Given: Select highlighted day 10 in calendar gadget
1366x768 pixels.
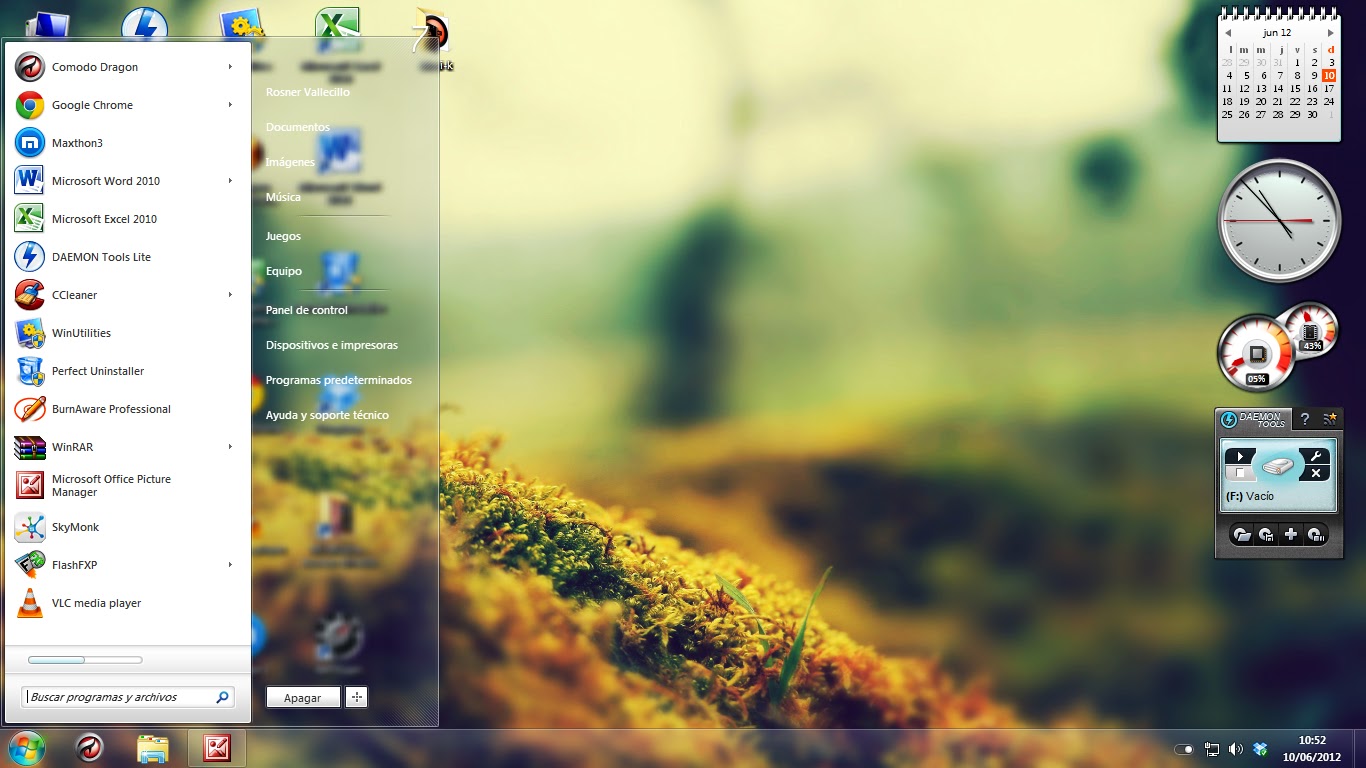Looking at the screenshot, I should click(1329, 75).
